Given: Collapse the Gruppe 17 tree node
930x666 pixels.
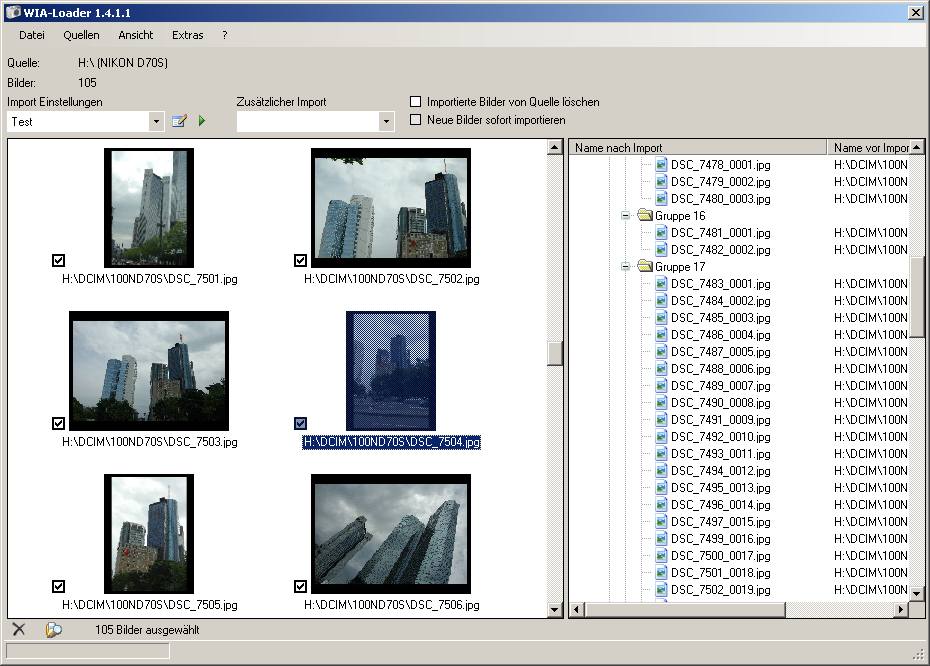Looking at the screenshot, I should 626,267.
